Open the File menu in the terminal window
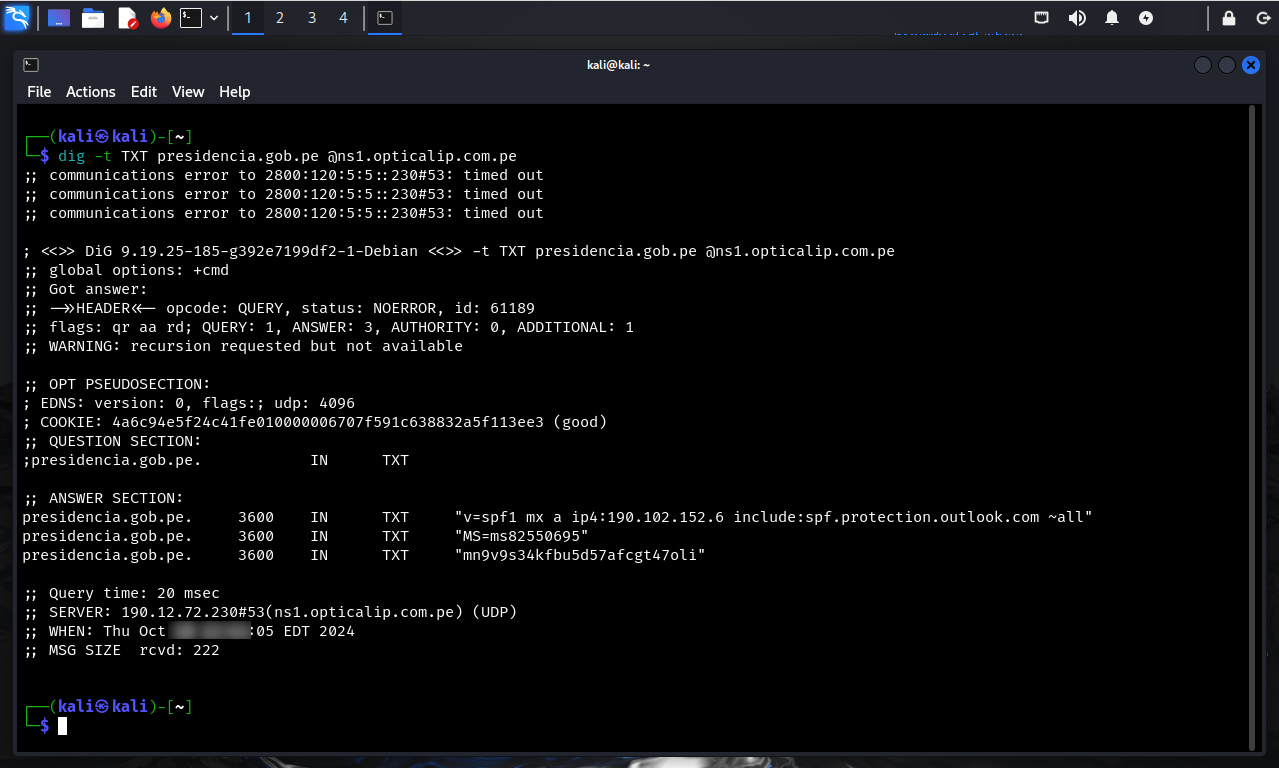 38,91
